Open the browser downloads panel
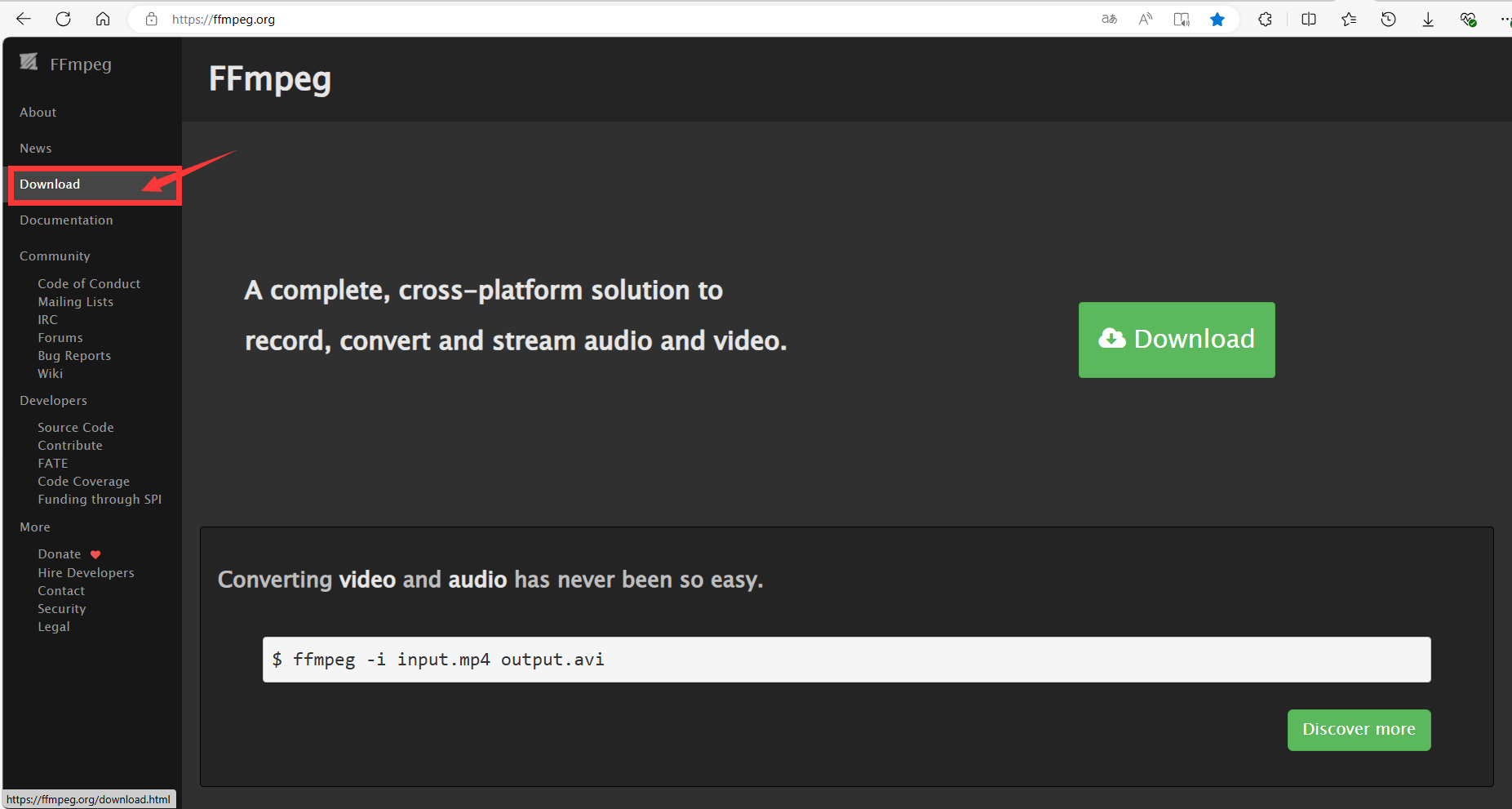Screen dimensions: 1512x809 [1428, 19]
